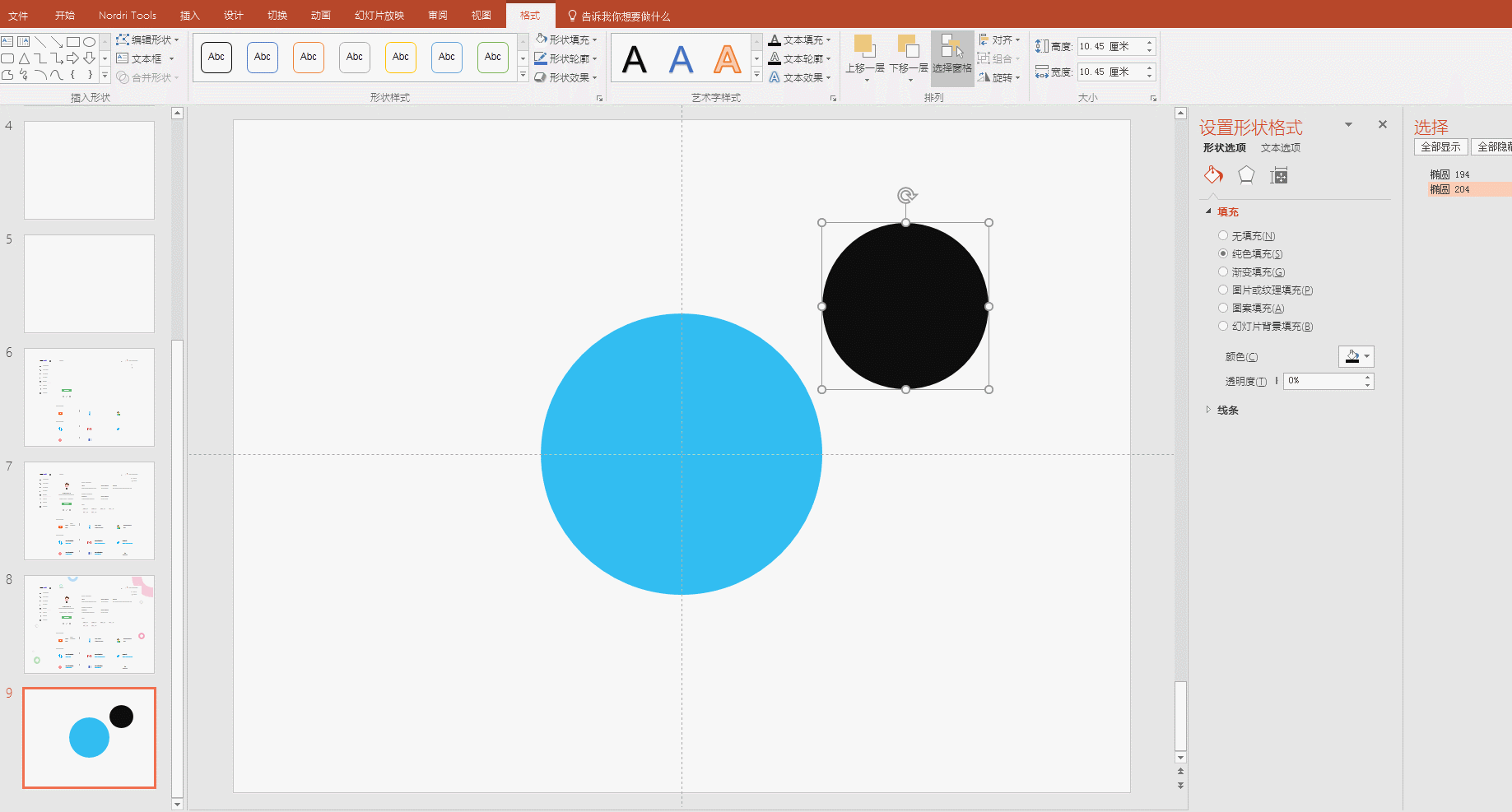Viewport: 1512px width, 812px height.
Task: Open the Shape Fill (形状填充) dropdown
Action: tap(568, 39)
